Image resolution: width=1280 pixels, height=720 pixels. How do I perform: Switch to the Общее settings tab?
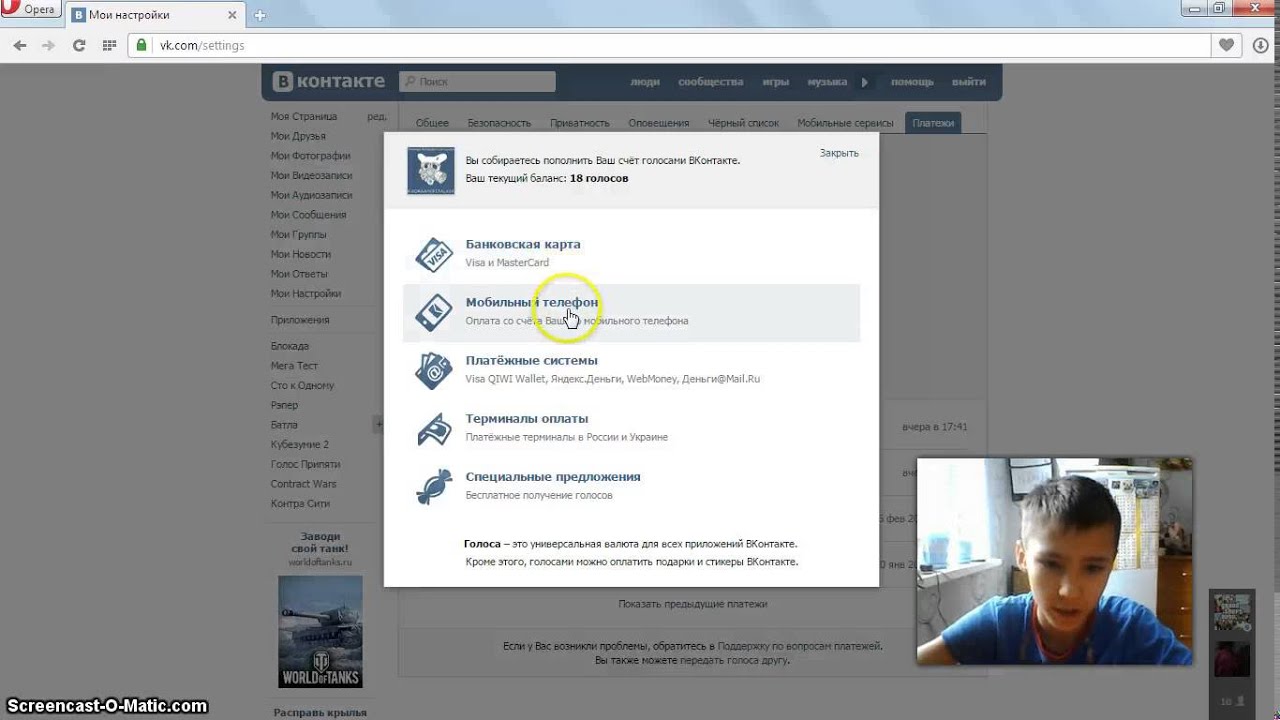coord(432,123)
